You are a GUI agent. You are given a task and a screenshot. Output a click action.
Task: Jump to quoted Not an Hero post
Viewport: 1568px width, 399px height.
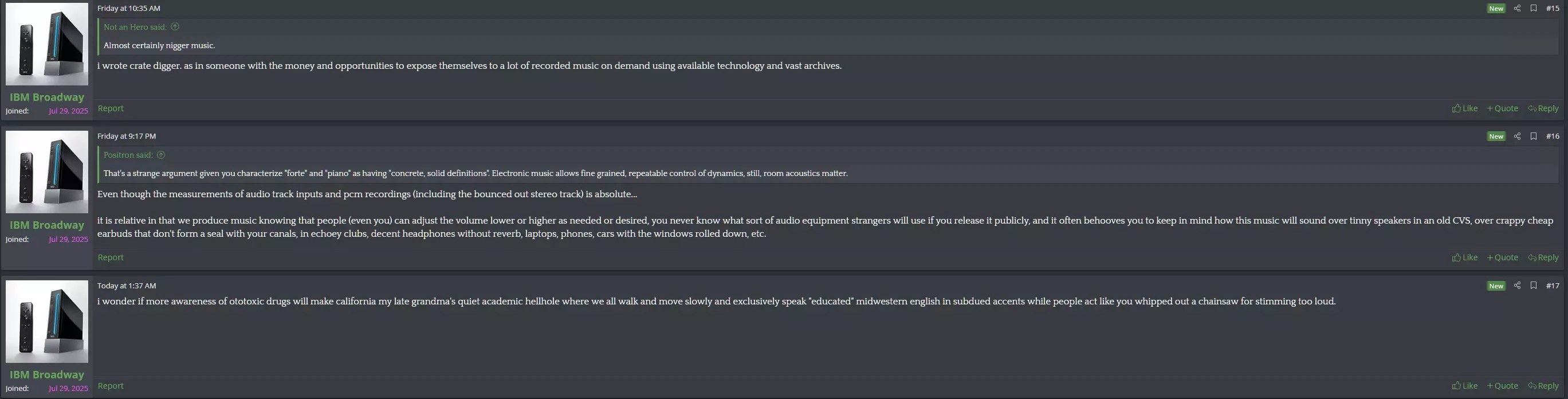pyautogui.click(x=175, y=27)
